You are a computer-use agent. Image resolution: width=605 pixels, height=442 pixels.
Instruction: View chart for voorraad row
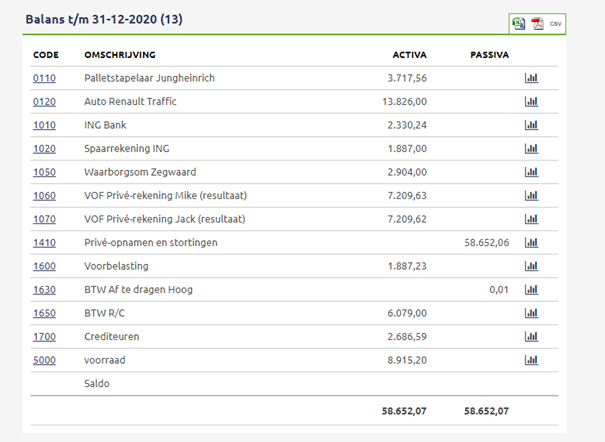click(531, 360)
